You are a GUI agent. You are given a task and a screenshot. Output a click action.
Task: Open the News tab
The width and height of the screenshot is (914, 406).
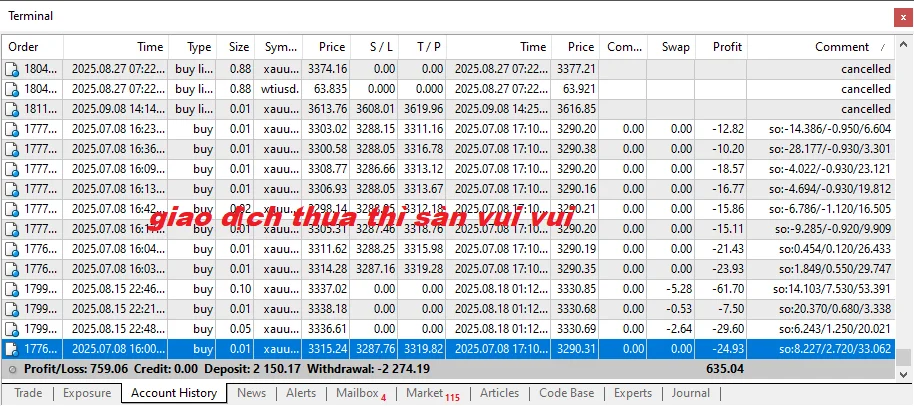click(251, 393)
